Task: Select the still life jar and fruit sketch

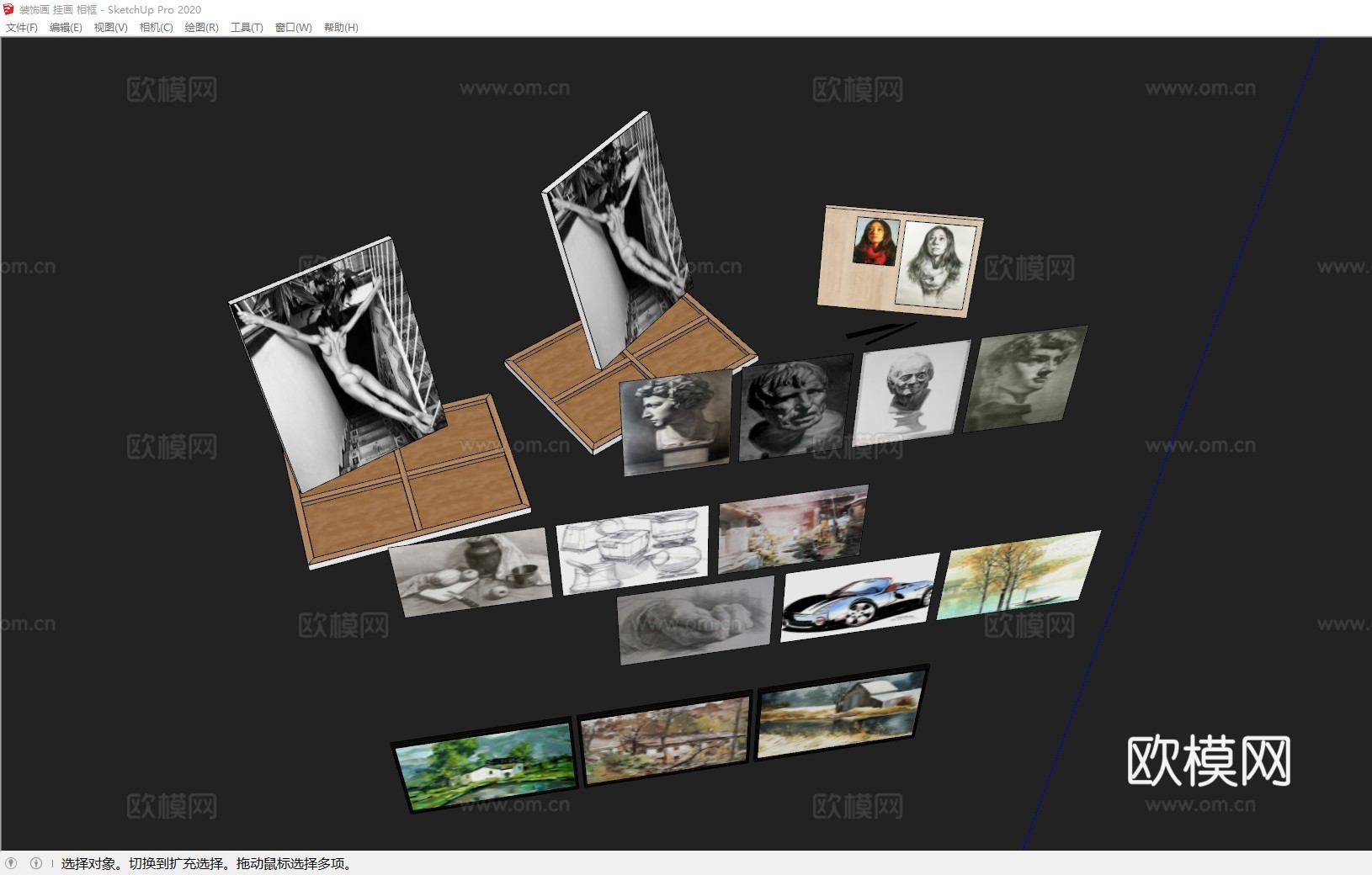Action: click(x=470, y=572)
